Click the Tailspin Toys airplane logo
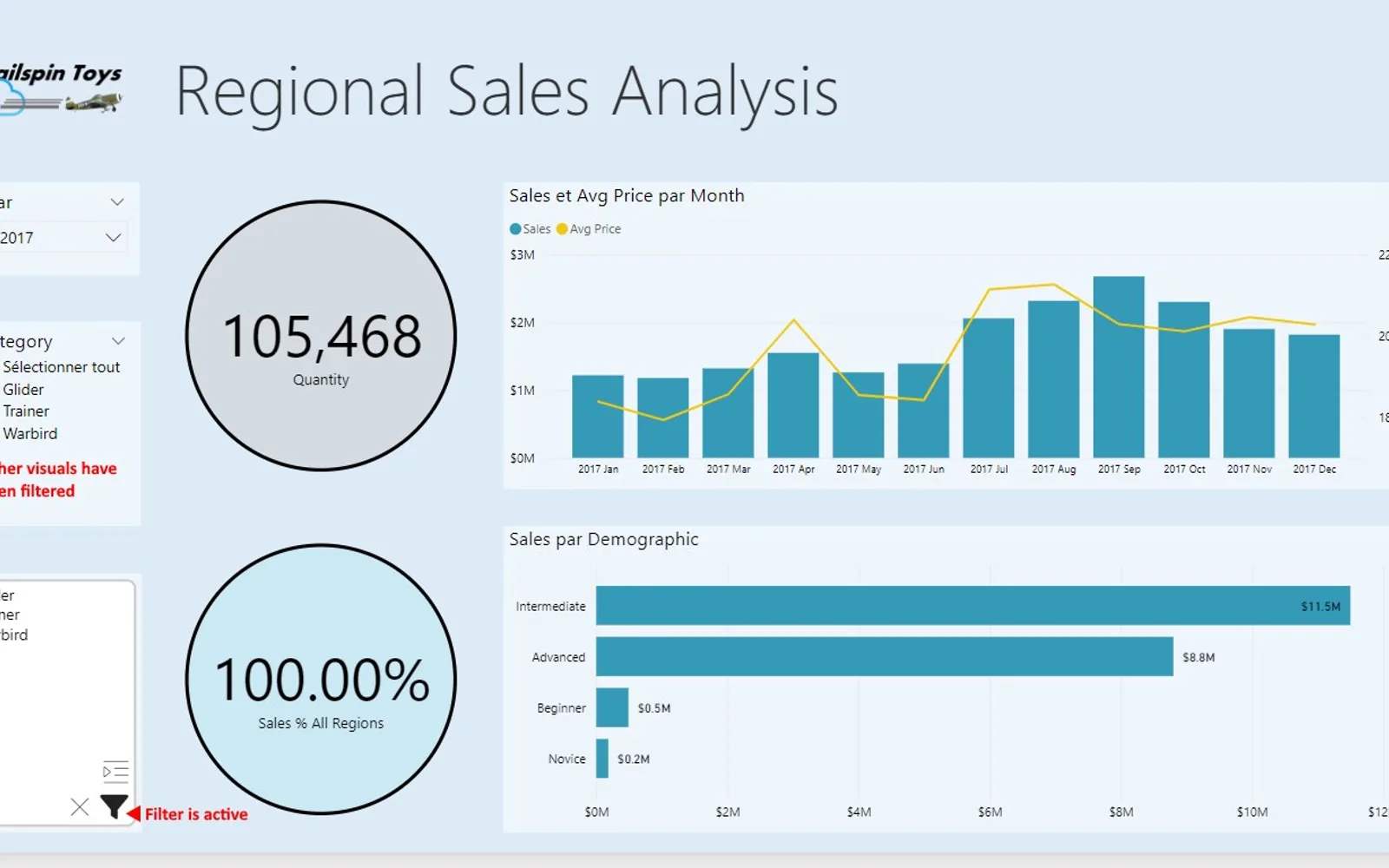 click(x=61, y=89)
